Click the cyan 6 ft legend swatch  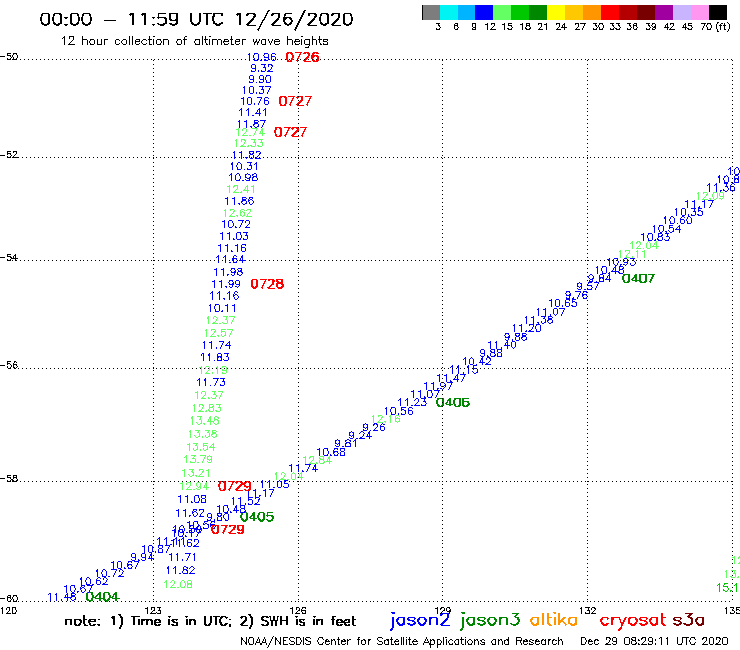pyautogui.click(x=449, y=12)
